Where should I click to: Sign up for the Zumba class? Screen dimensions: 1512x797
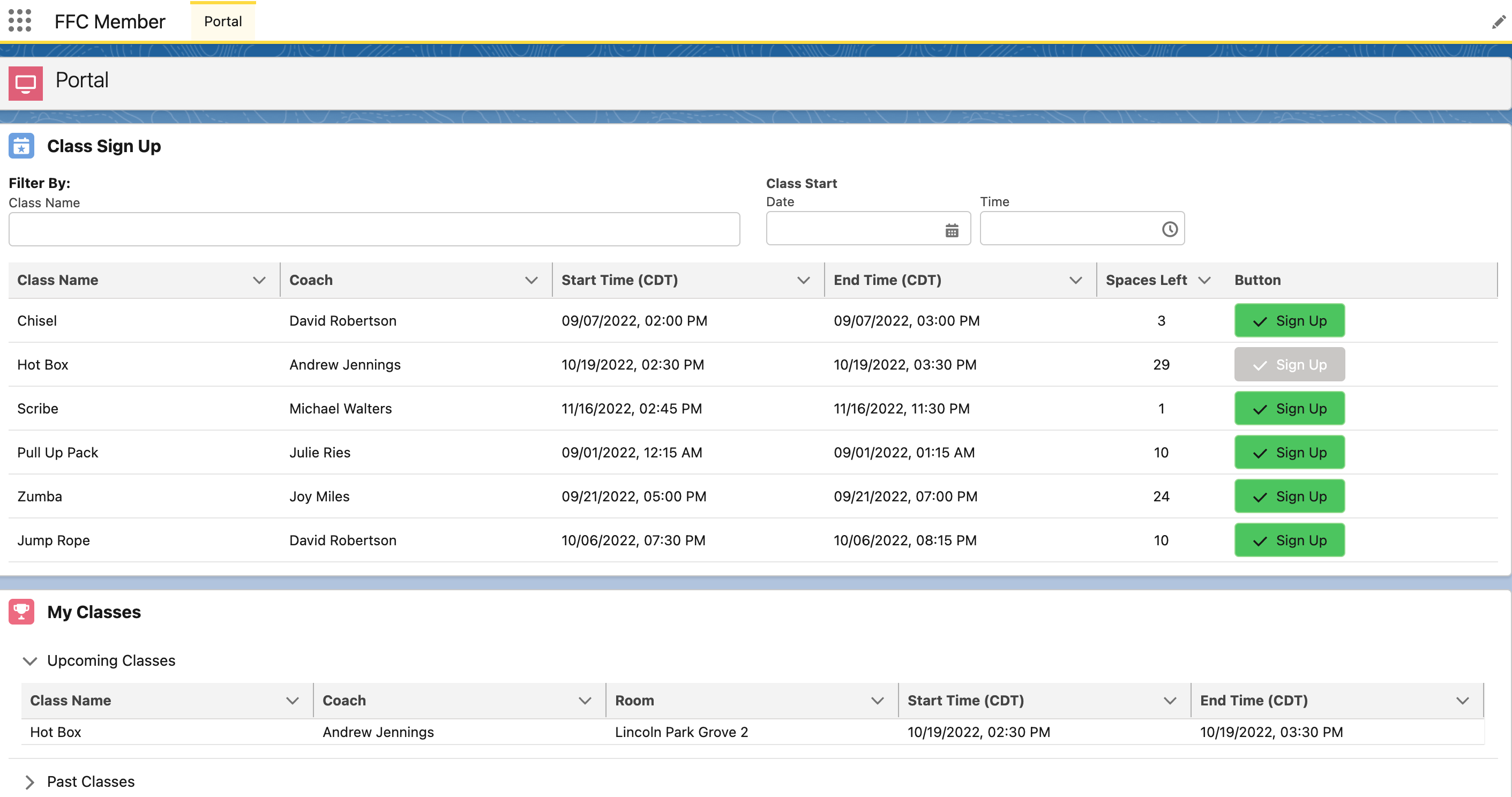[1289, 496]
